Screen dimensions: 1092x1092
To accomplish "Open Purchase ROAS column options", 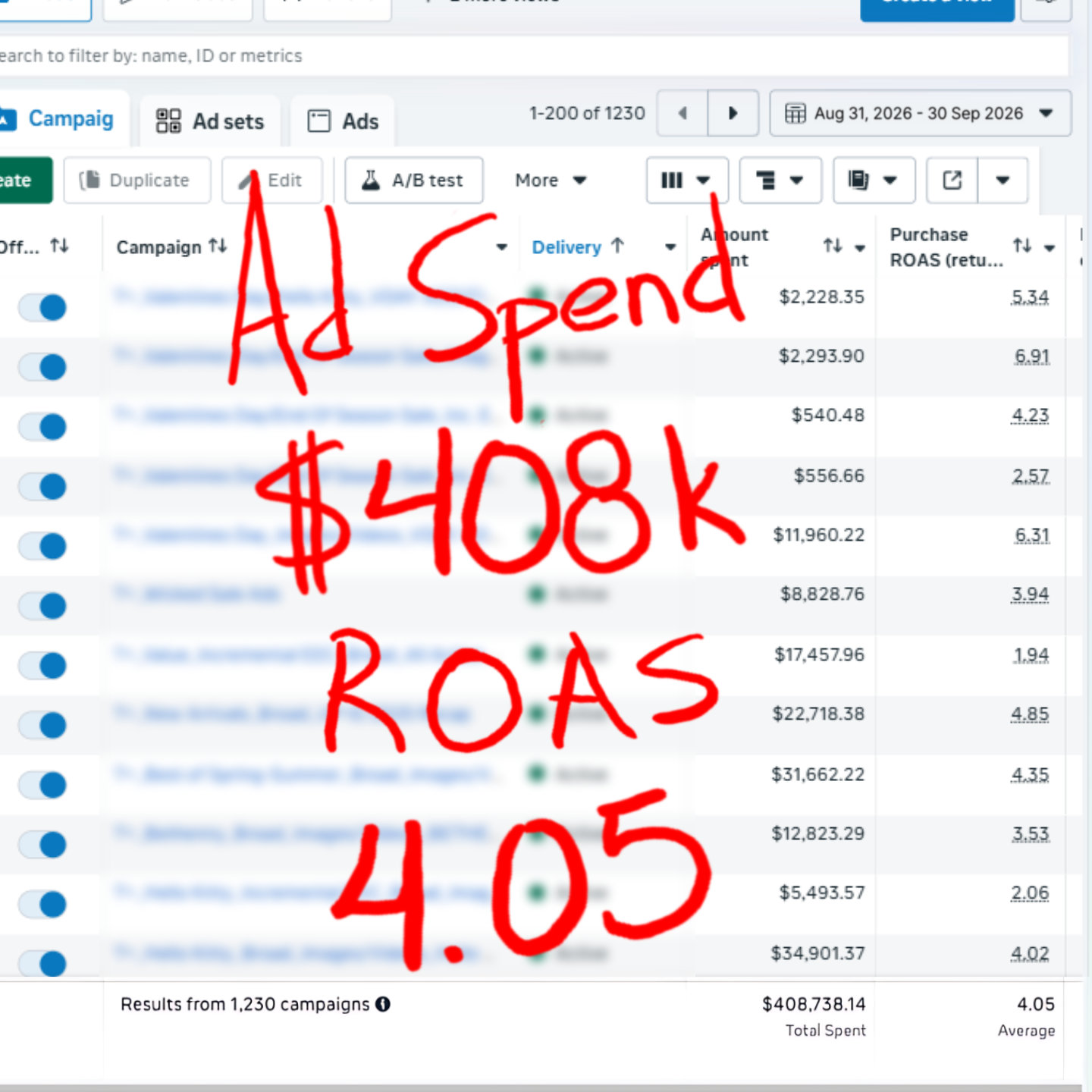I will [1050, 248].
